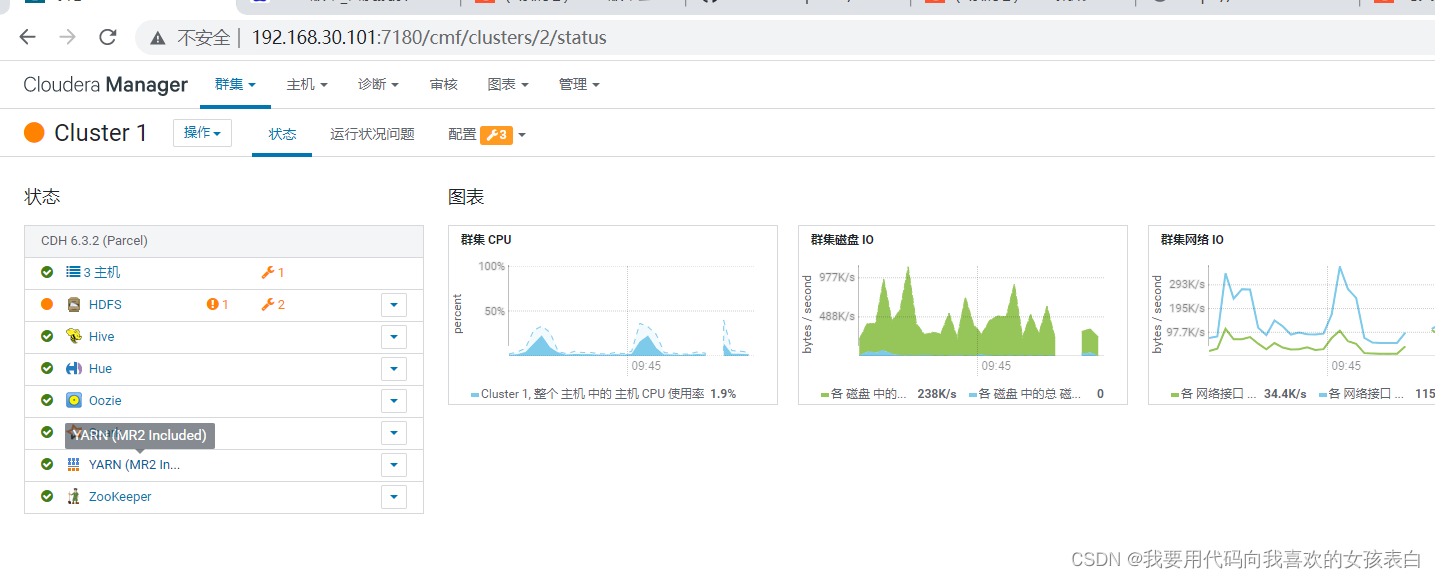
Task: Open the Hive service link
Action: [x=101, y=336]
